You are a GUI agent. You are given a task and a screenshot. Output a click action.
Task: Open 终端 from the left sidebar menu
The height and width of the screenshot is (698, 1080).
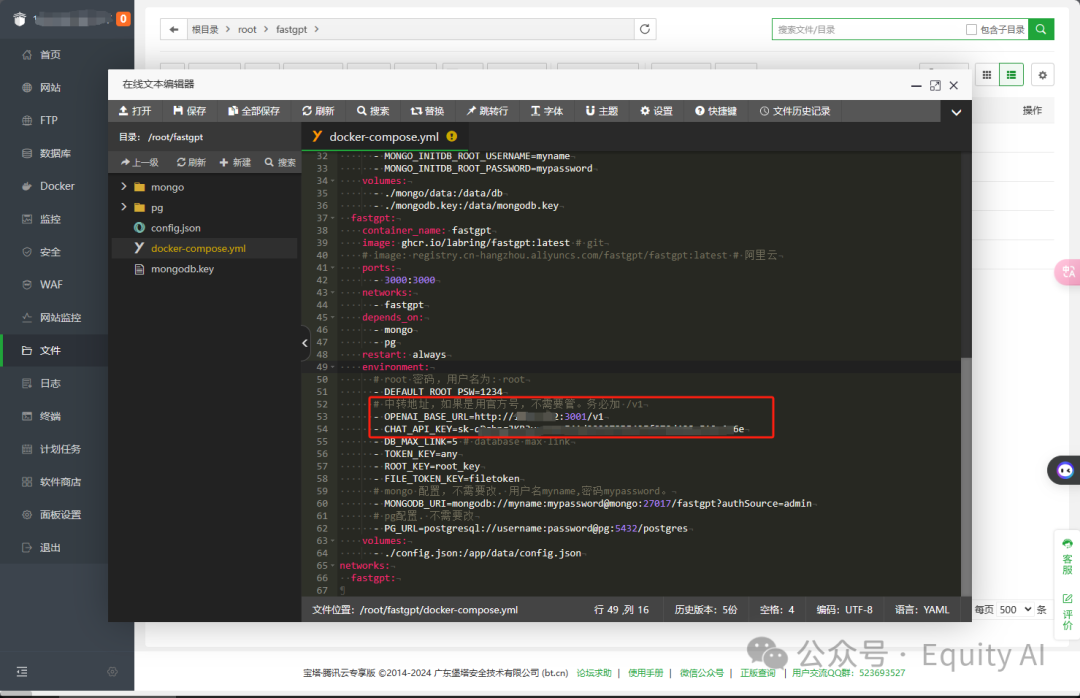(x=50, y=416)
